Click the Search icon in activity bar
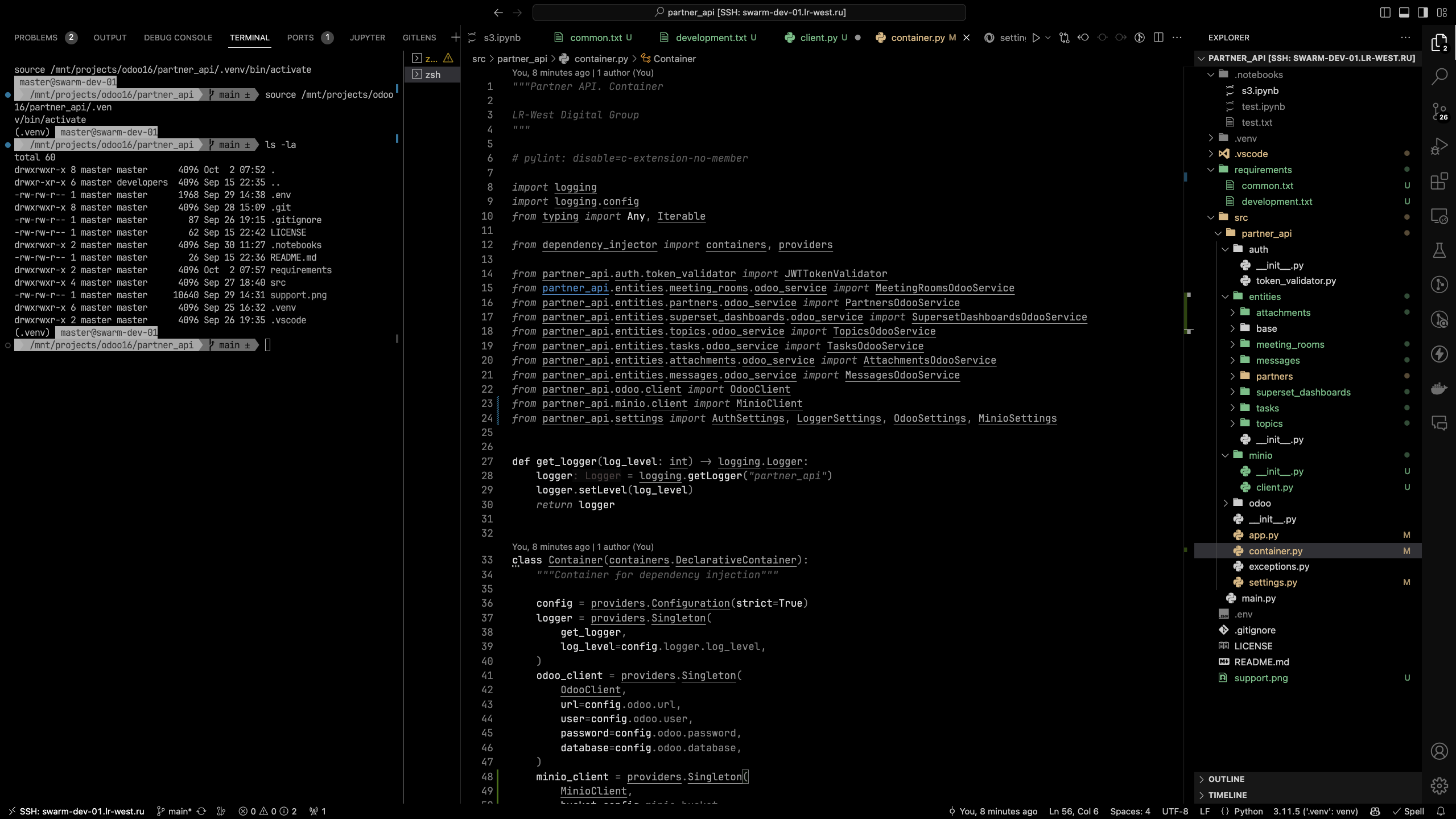Image resolution: width=1456 pixels, height=819 pixels. tap(1439, 76)
